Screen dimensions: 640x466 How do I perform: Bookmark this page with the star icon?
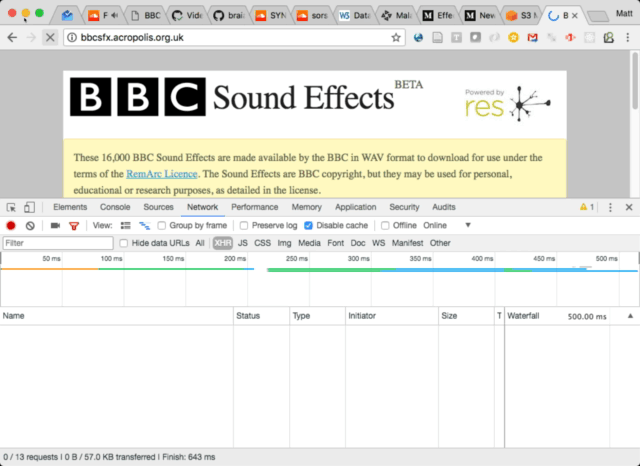[x=396, y=38]
